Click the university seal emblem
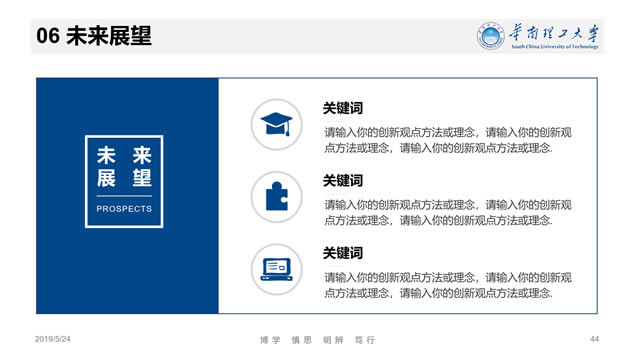The image size is (635, 361). pyautogui.click(x=490, y=36)
